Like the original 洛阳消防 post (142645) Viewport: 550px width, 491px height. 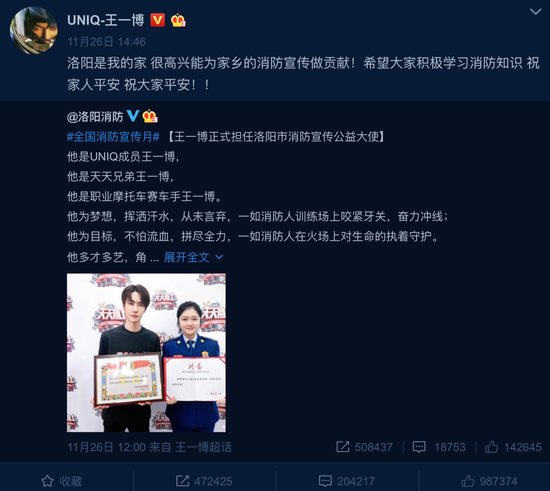coord(513,447)
